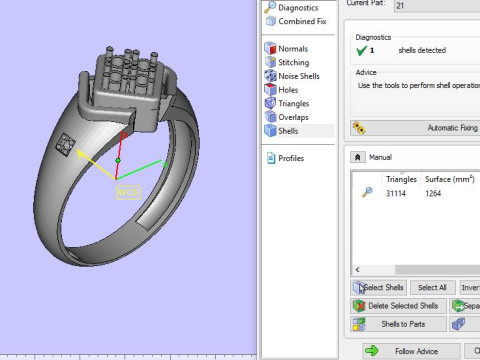Click the Triangles column header

click(x=401, y=179)
